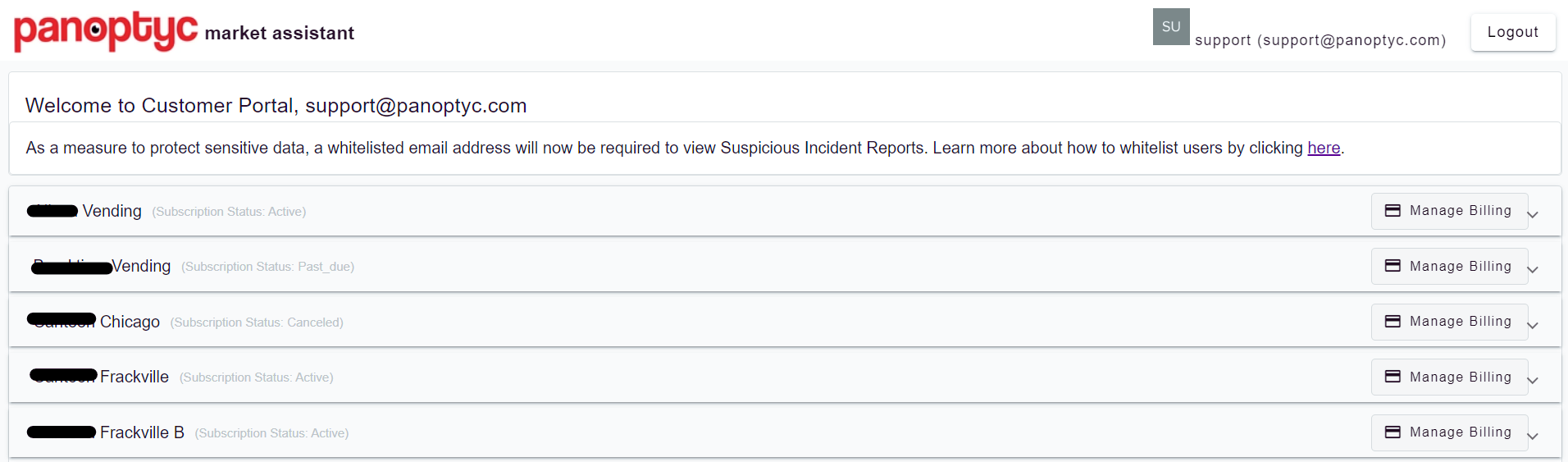1568x462 pixels.
Task: Expand the Past_due Vending account row
Action: 1533,270
